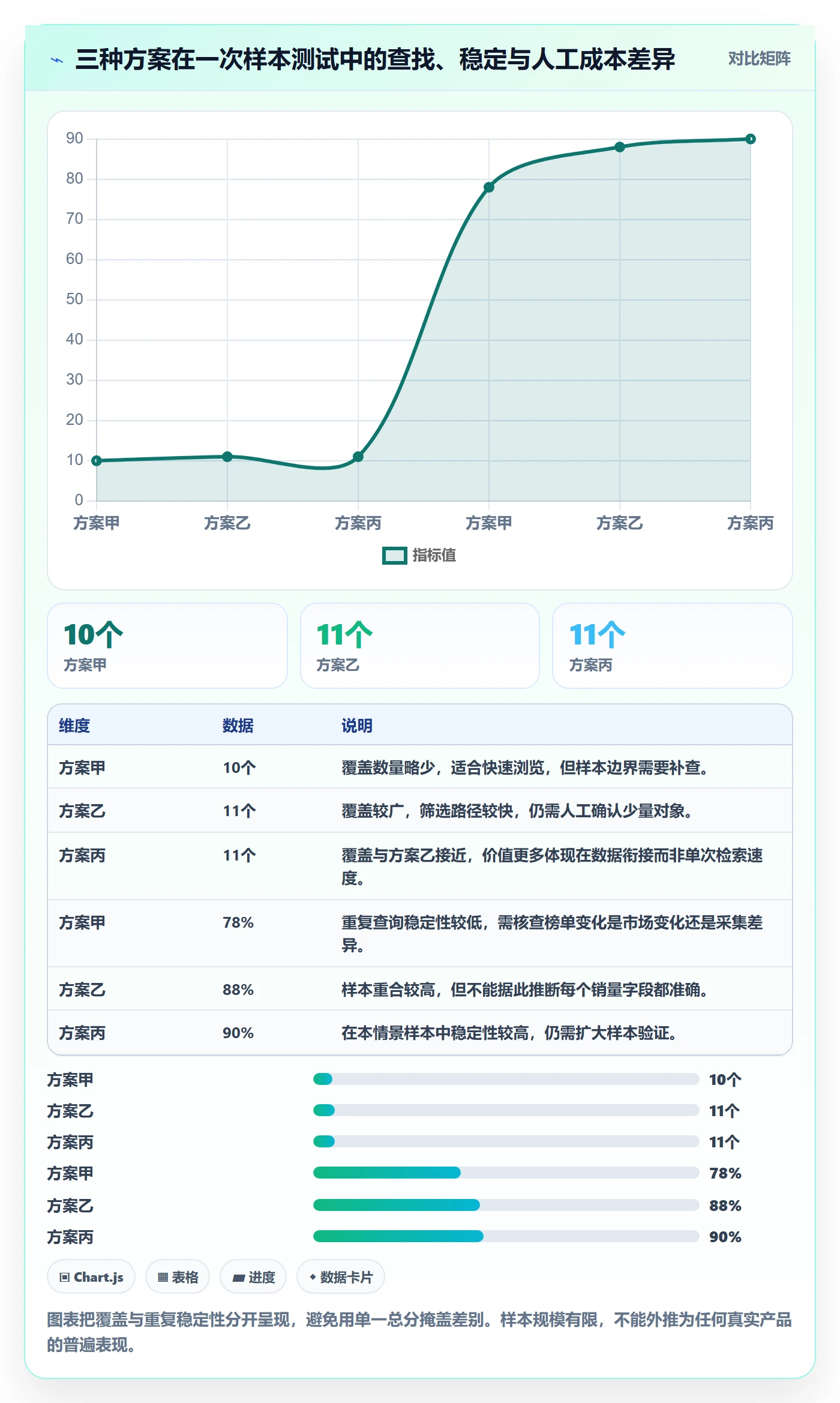Open the 10个 方案甲 stat card
Image resolution: width=840 pixels, height=1403 pixels.
click(x=167, y=646)
